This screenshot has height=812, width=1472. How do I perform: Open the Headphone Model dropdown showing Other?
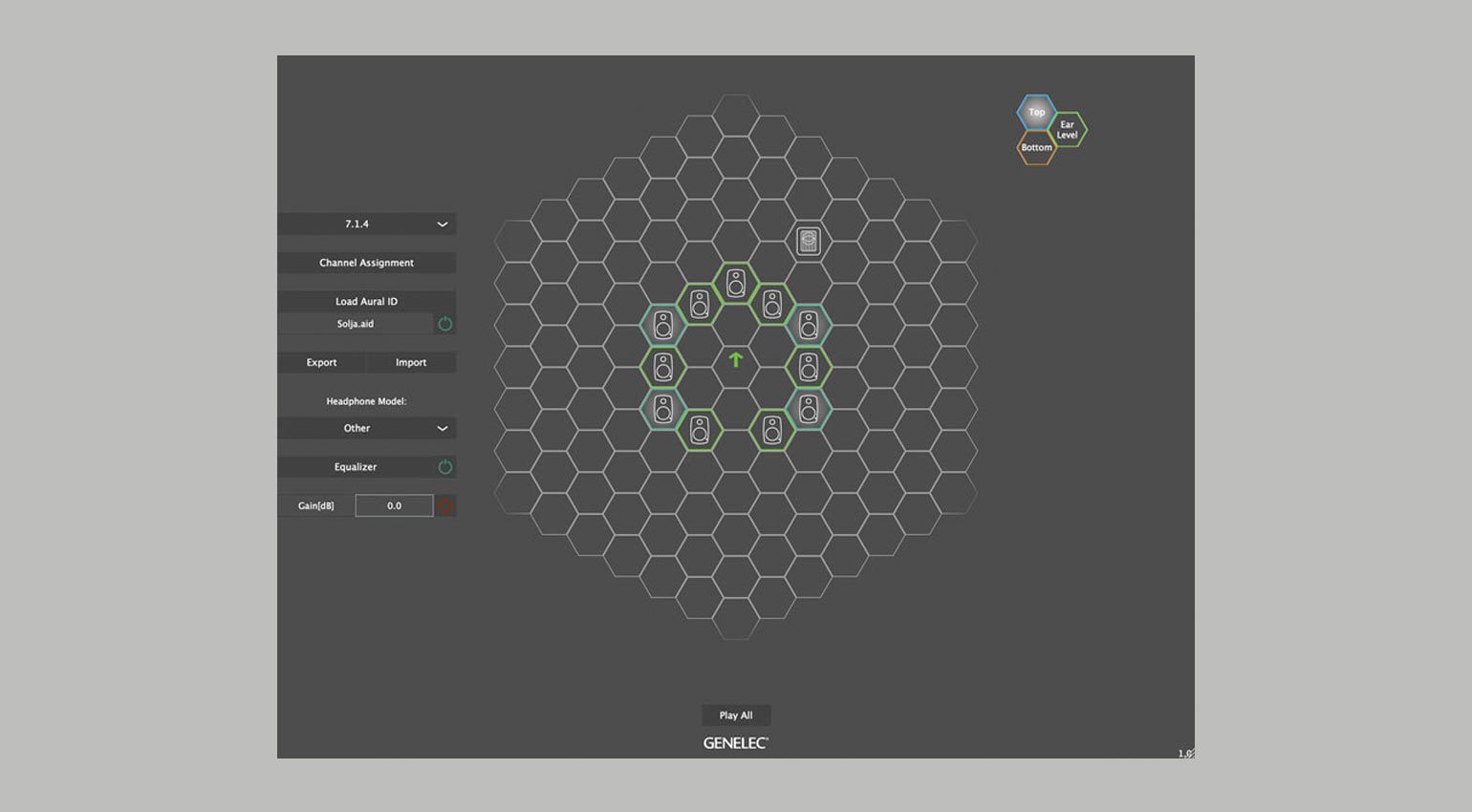[367, 428]
